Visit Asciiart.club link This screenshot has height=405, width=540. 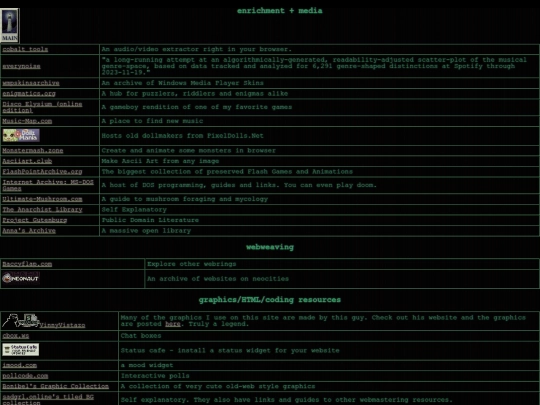tap(27, 161)
